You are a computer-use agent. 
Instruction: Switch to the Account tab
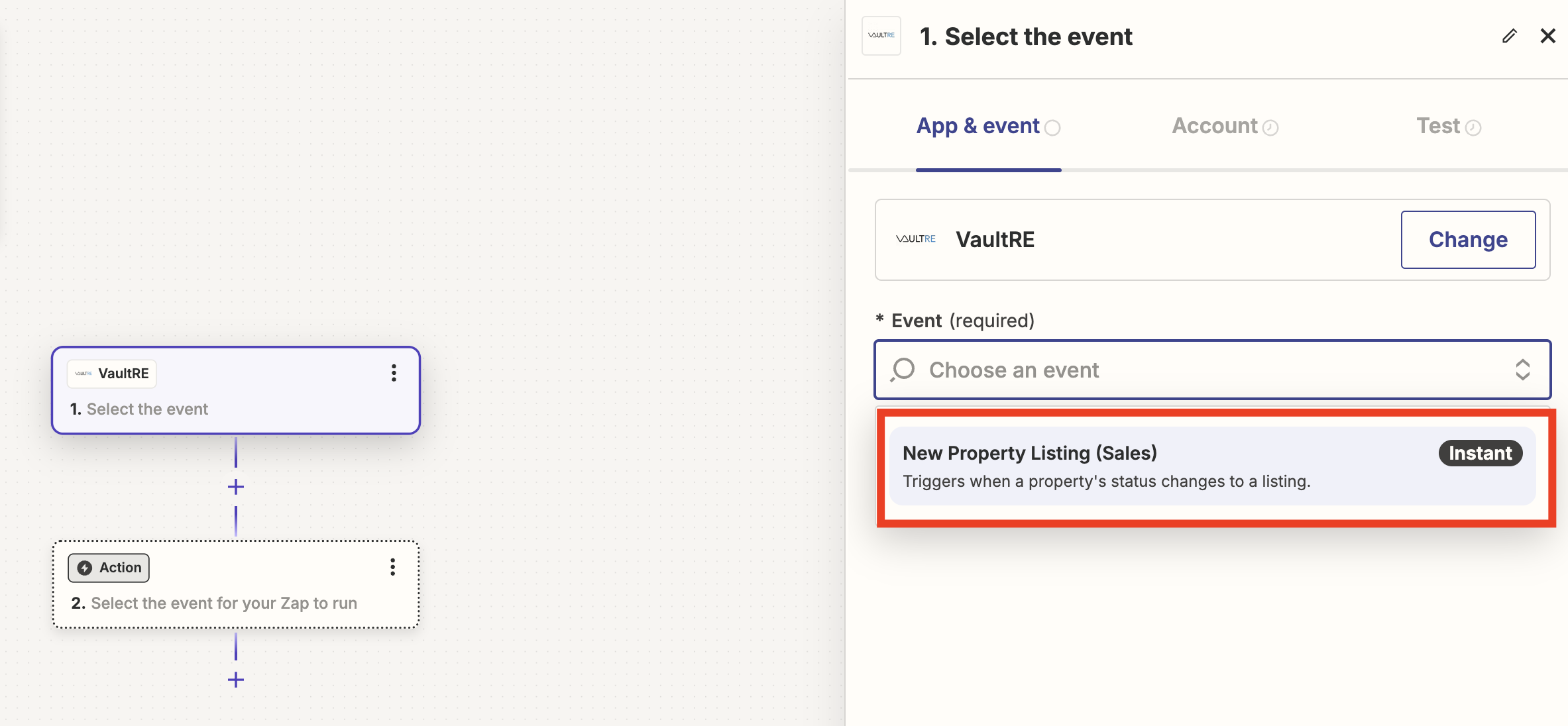point(1225,126)
